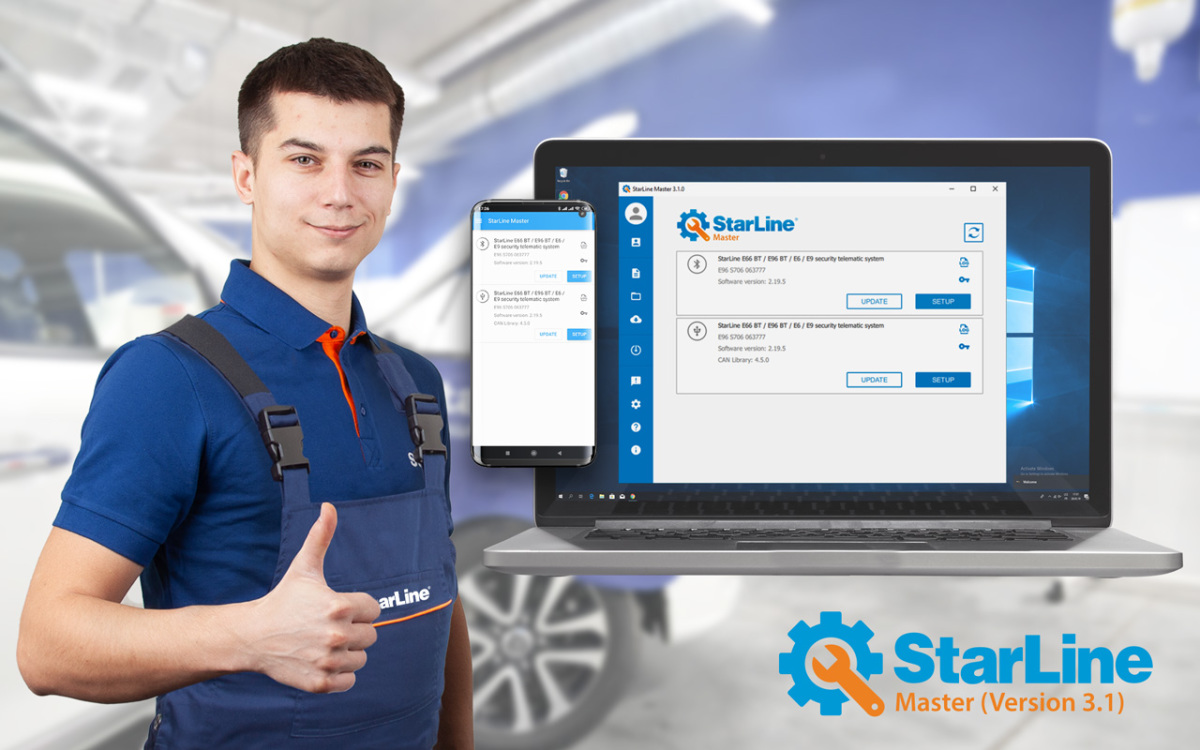Click UPDATE in the laptop USB device card
The height and width of the screenshot is (750, 1200).
point(874,380)
